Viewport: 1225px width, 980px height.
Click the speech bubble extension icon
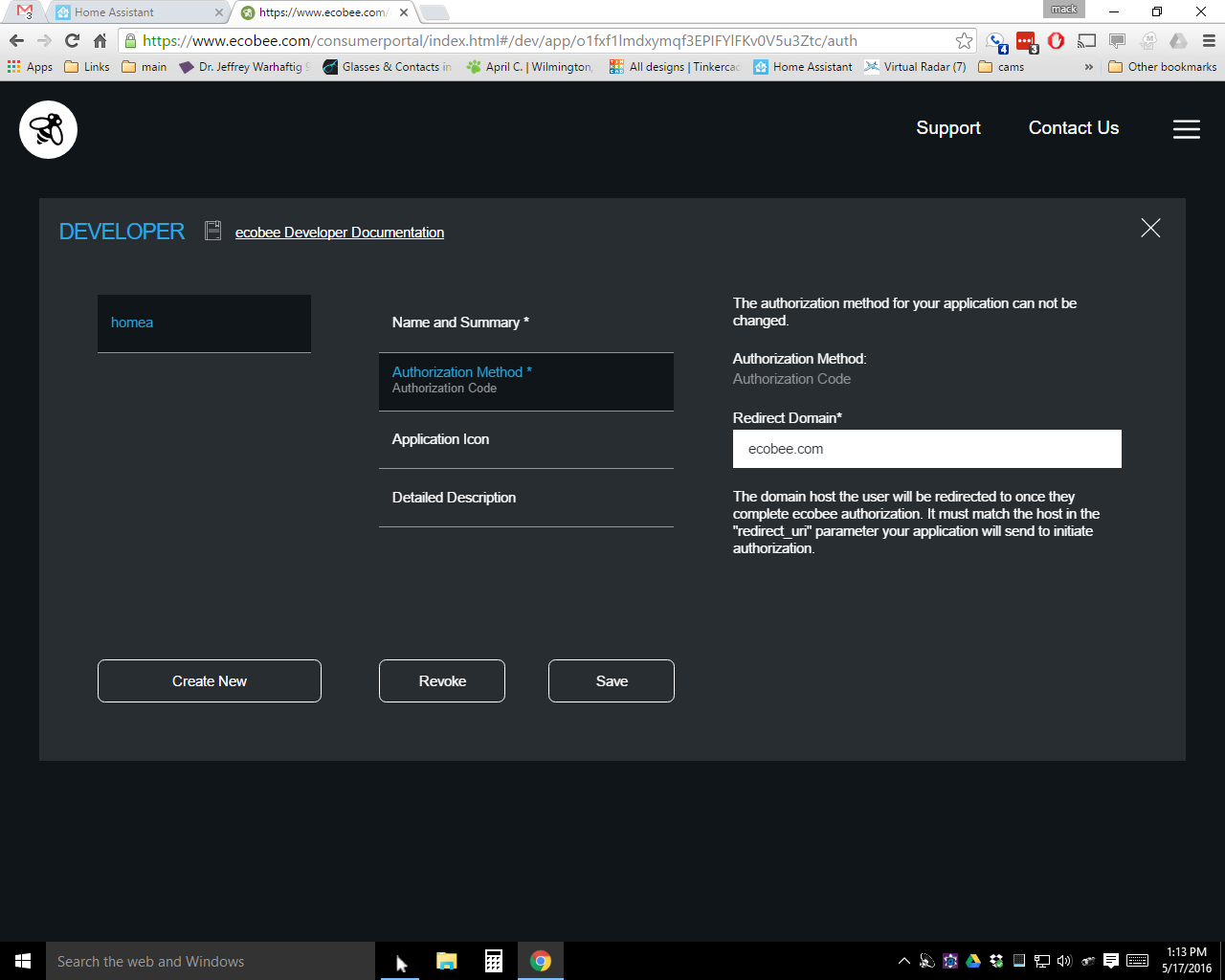tap(1117, 40)
